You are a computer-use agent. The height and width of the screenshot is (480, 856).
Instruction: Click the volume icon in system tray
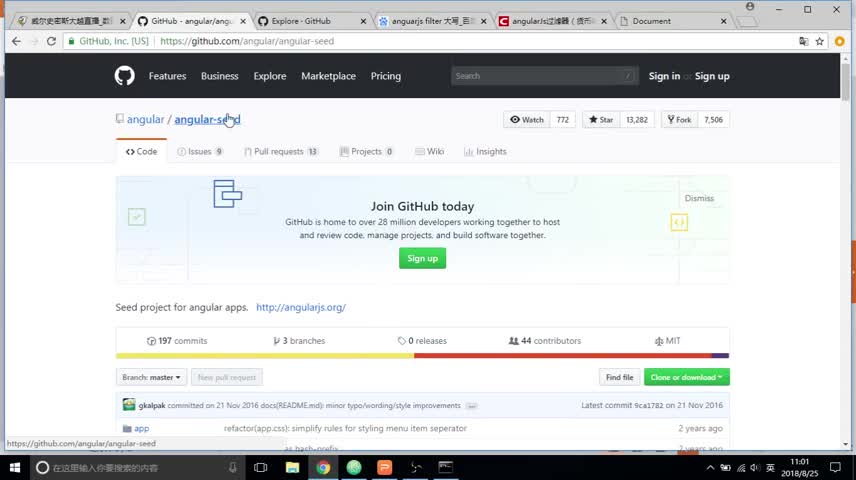pos(755,467)
